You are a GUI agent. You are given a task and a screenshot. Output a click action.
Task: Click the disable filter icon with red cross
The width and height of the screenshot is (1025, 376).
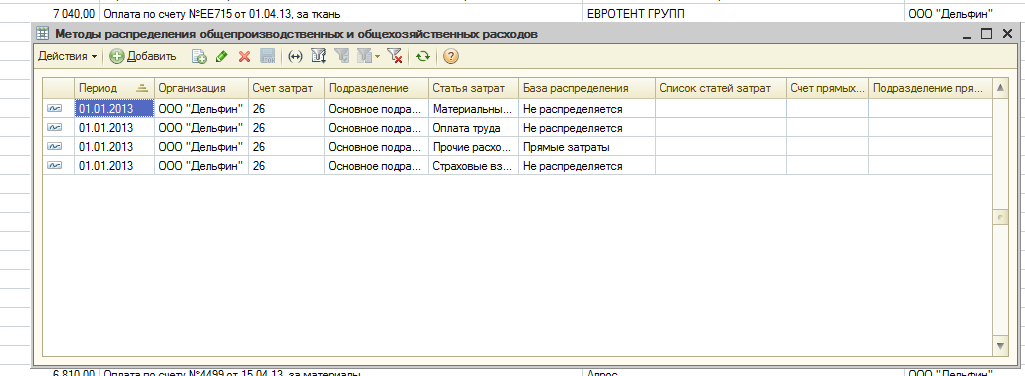pos(395,57)
